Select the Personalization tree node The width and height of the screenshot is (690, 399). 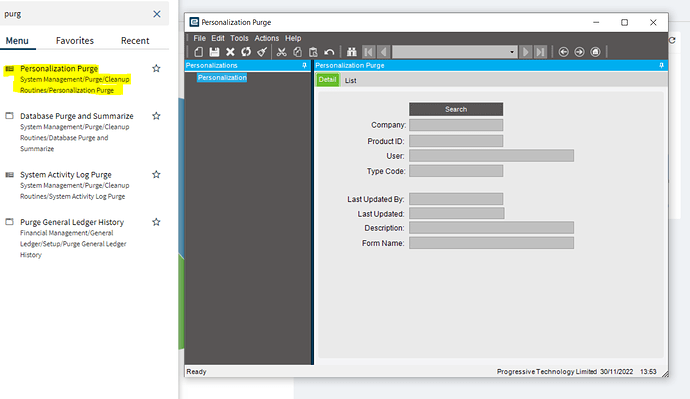point(222,77)
